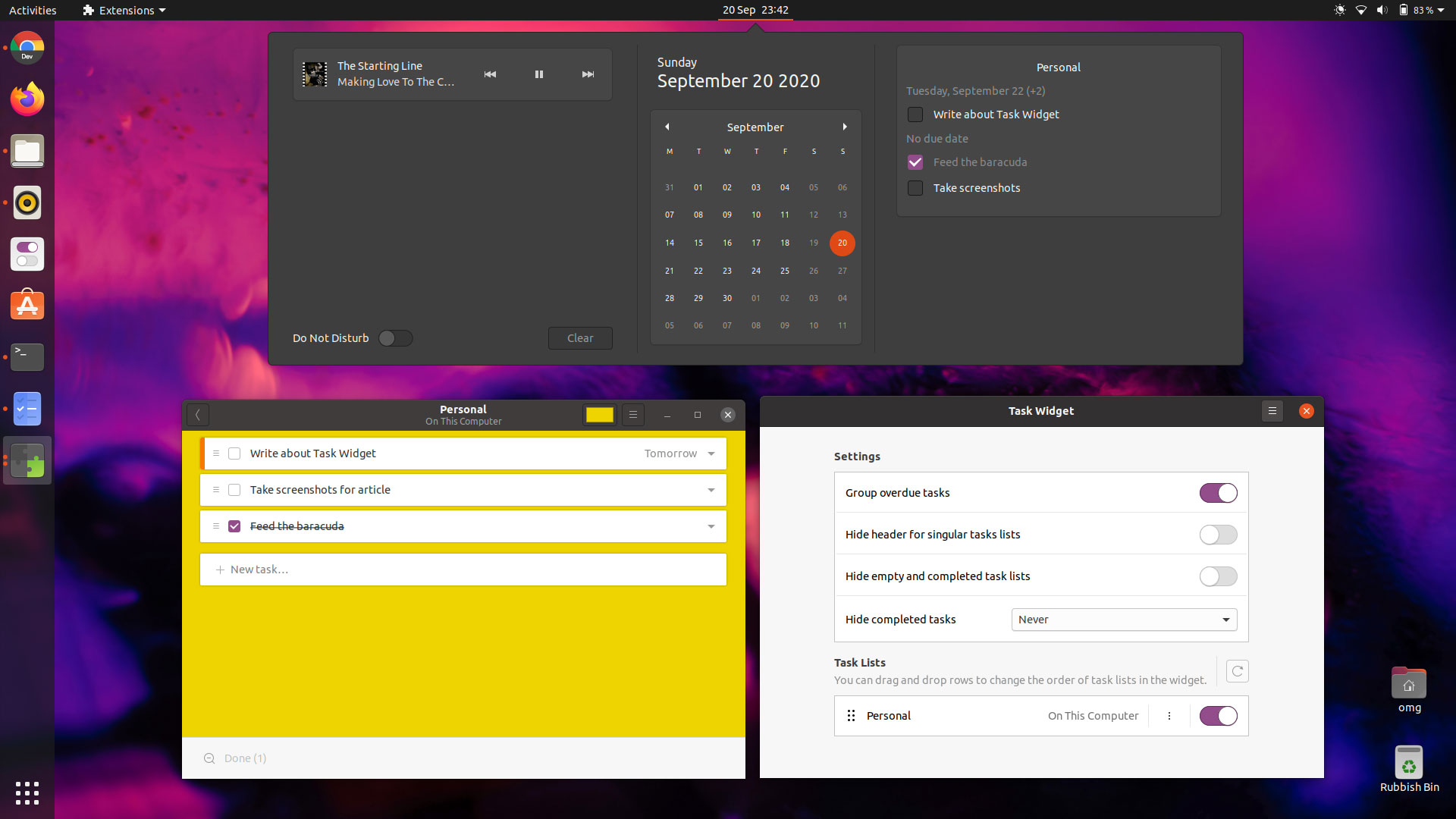
Task: Open the Hide completed tasks dropdown
Action: point(1124,620)
